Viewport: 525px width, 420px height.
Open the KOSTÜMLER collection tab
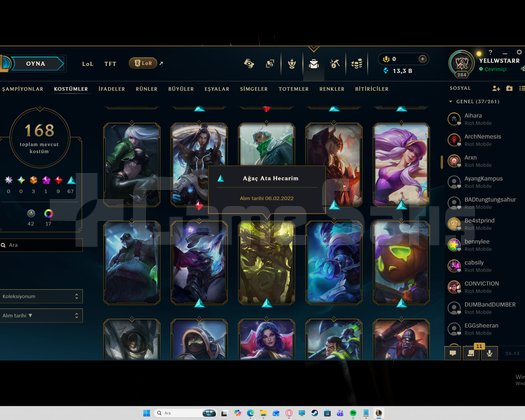71,89
